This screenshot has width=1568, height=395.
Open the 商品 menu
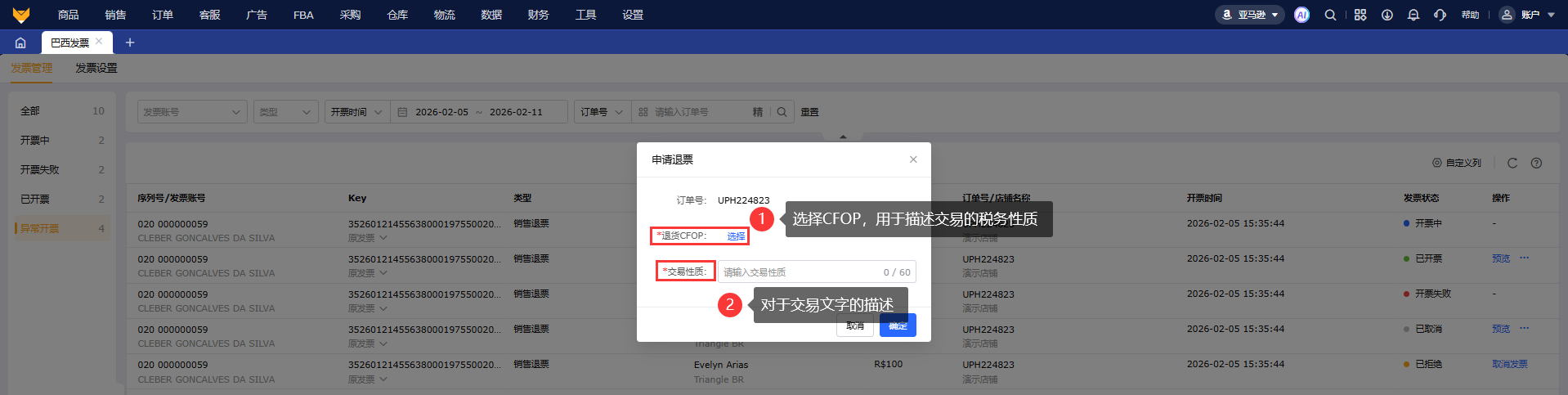(69, 15)
